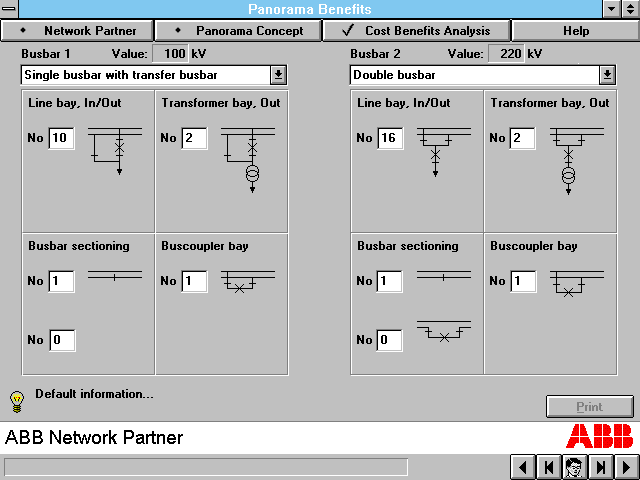Click the progress bar at bottom

206,467
